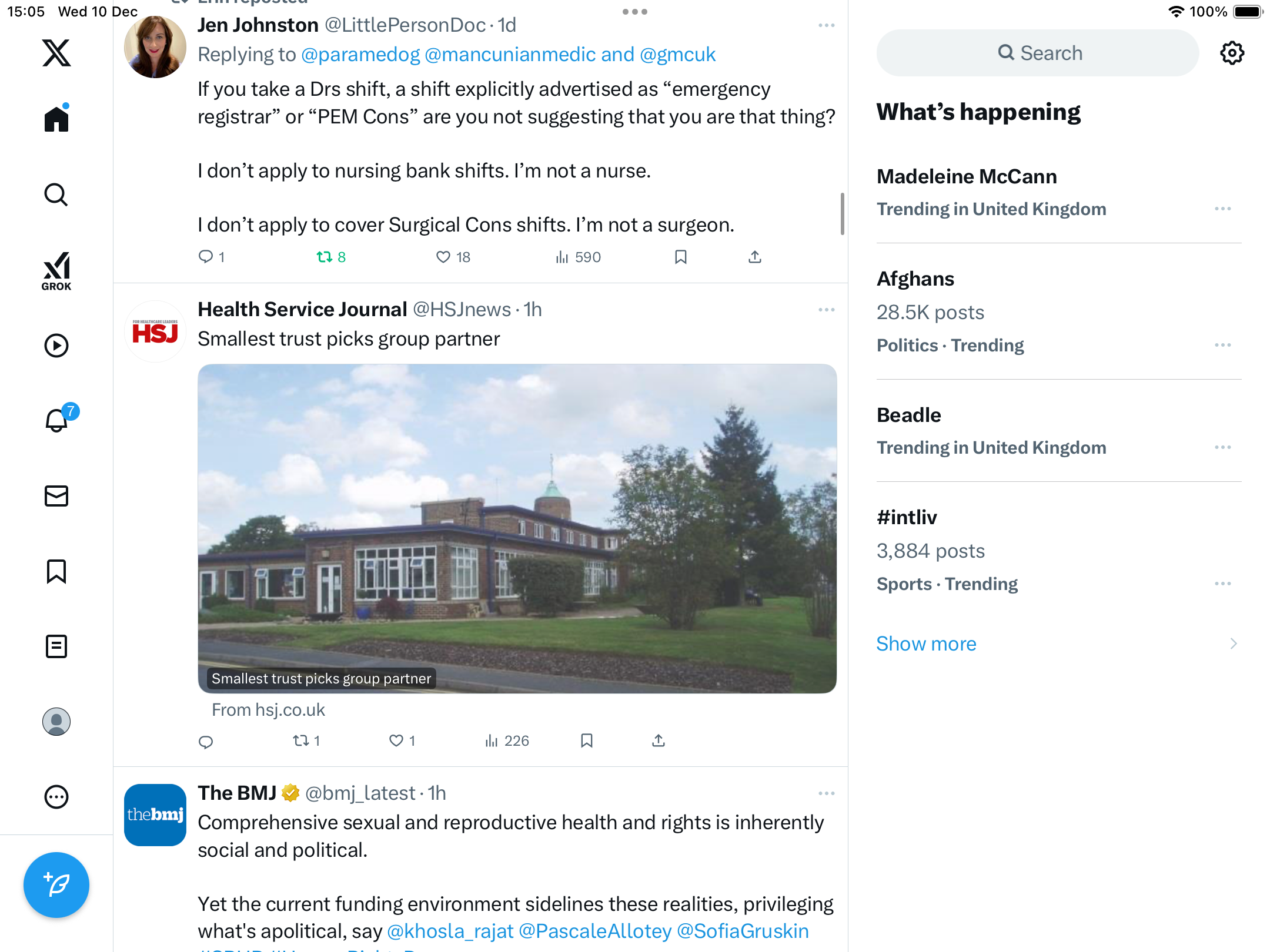Go to Home via house icon

click(x=56, y=118)
